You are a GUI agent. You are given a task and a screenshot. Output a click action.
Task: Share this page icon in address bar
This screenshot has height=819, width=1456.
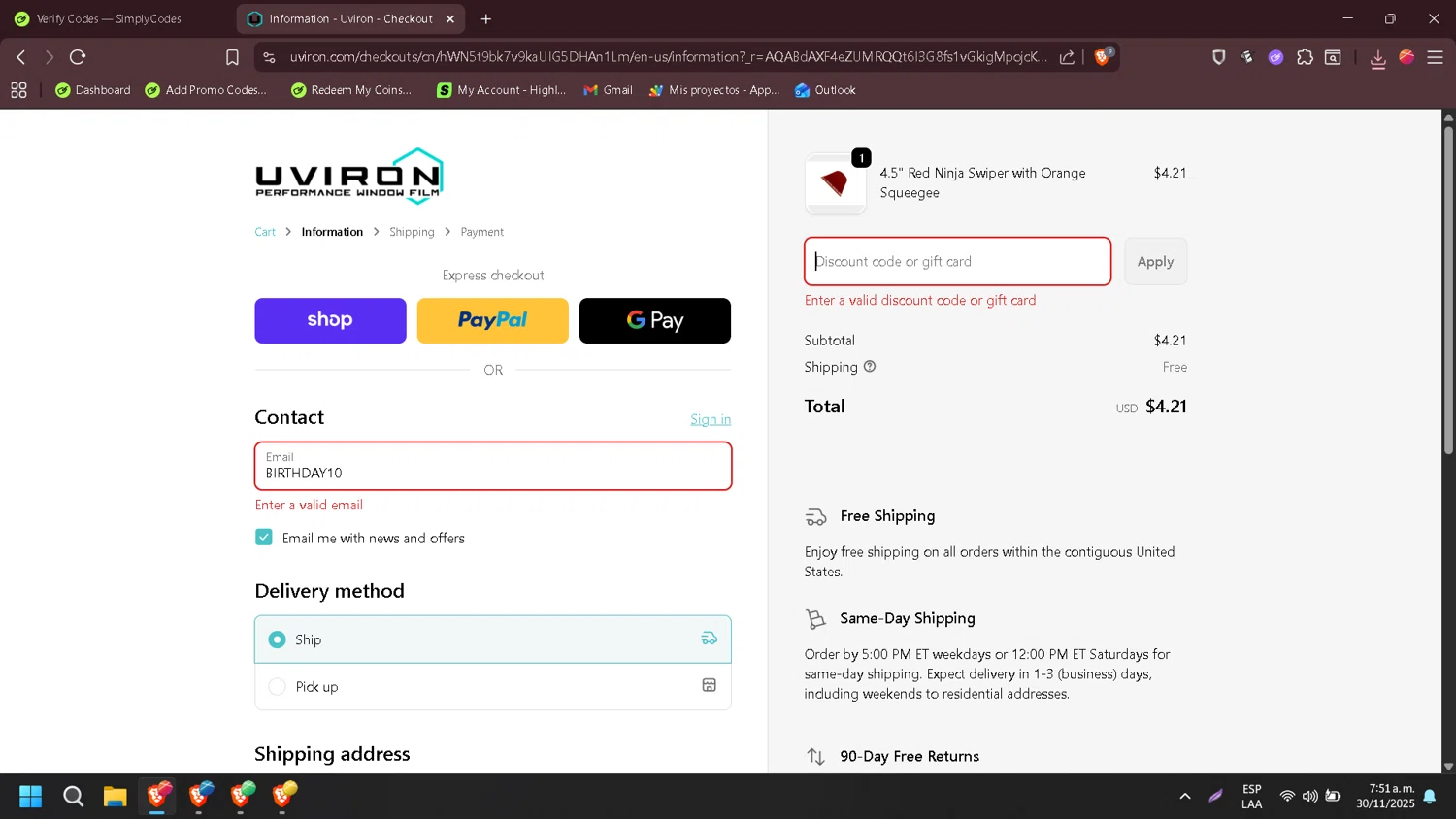1067,57
